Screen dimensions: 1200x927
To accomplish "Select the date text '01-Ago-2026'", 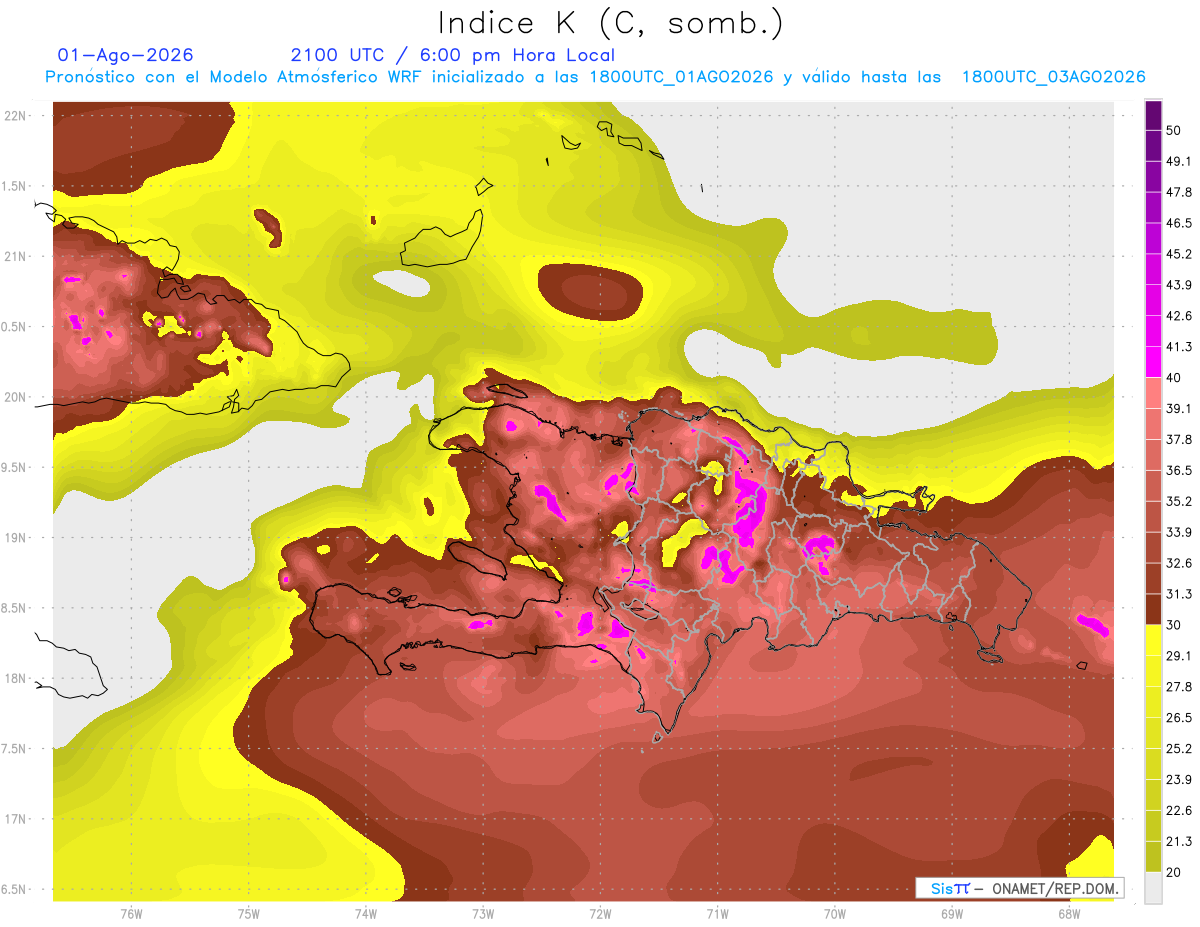I will 126,55.
